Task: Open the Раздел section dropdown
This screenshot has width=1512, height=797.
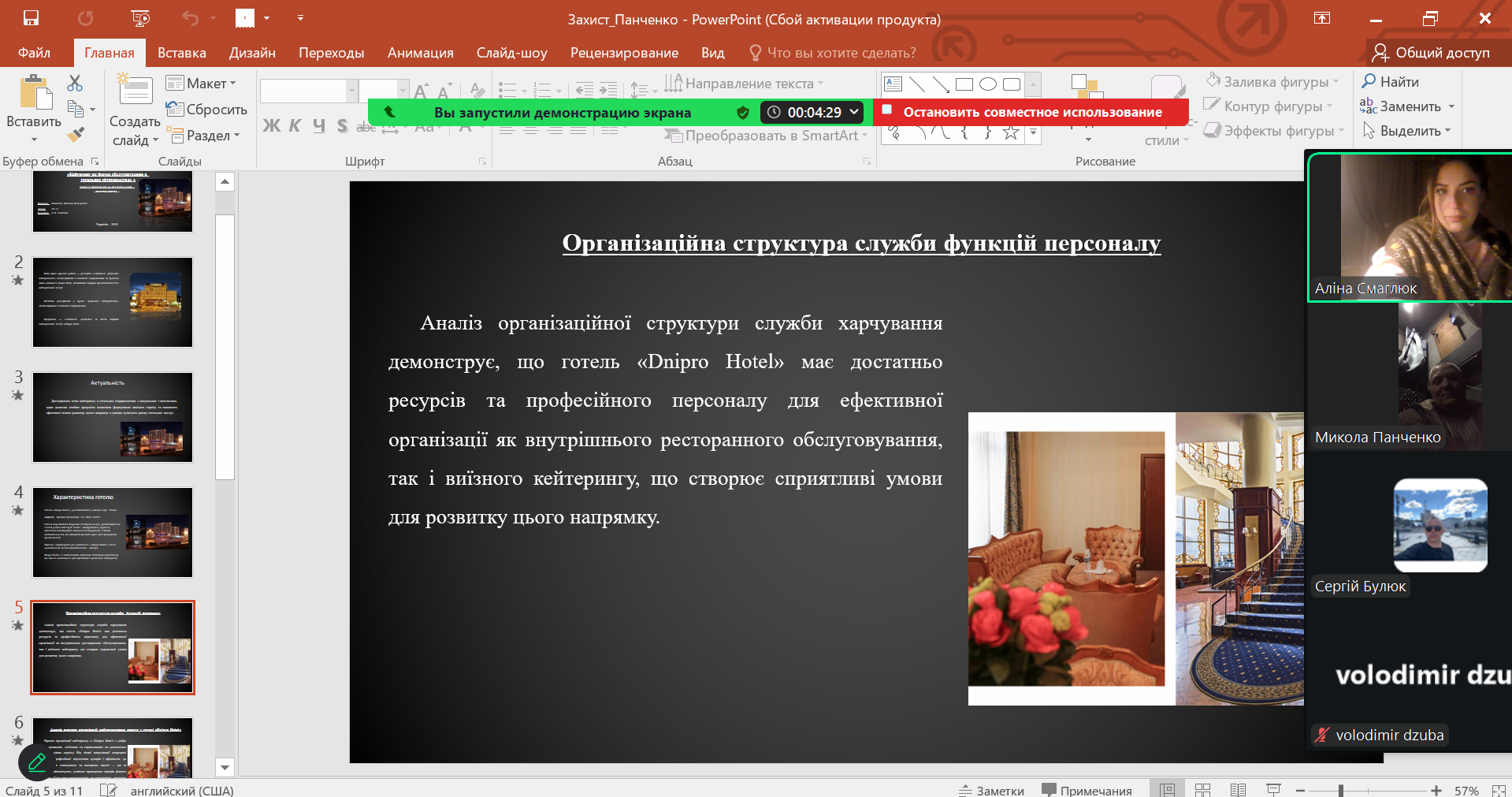Action: pyautogui.click(x=203, y=136)
